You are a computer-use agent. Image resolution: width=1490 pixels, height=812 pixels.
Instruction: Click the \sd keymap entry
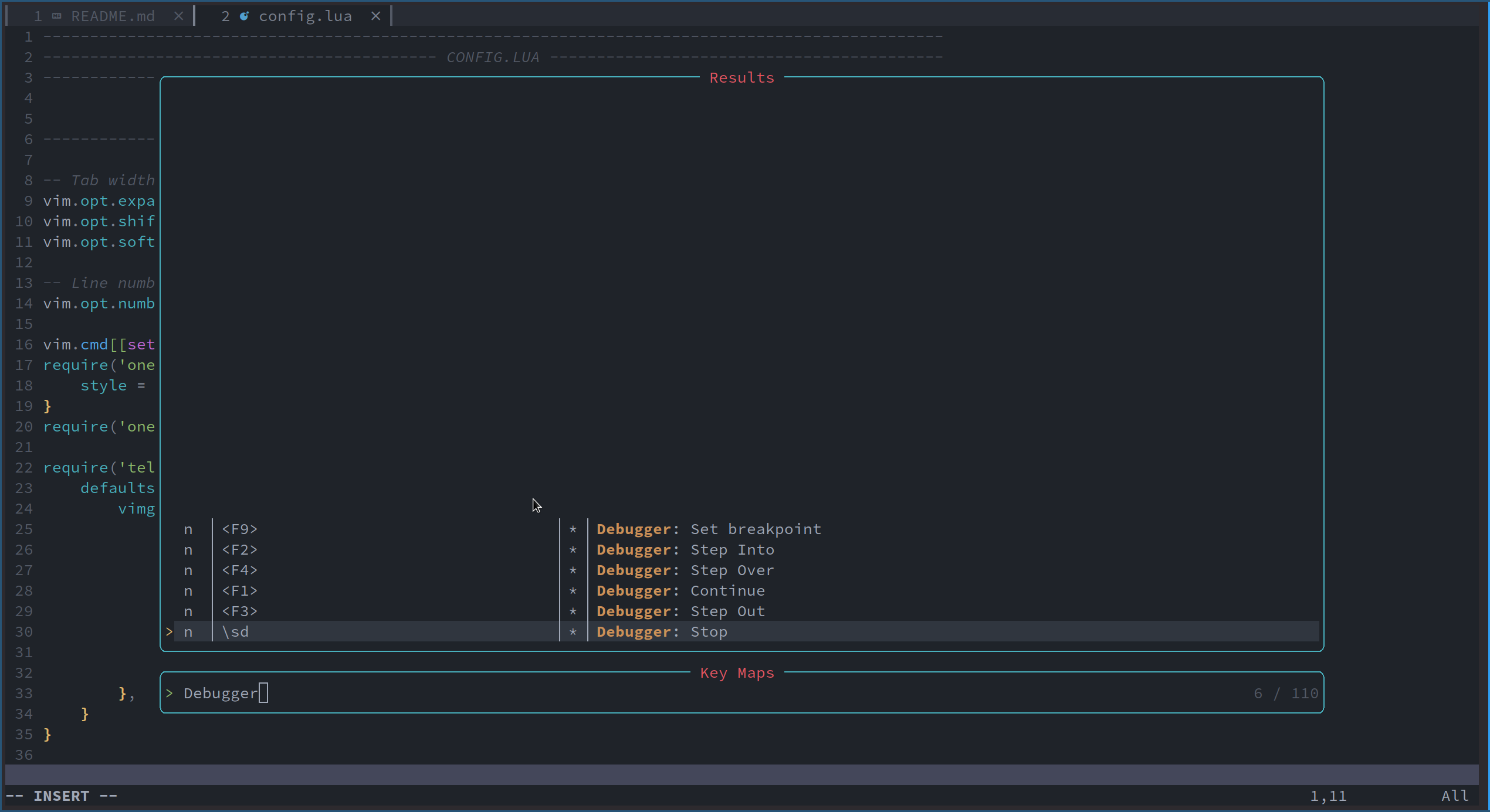(x=235, y=631)
